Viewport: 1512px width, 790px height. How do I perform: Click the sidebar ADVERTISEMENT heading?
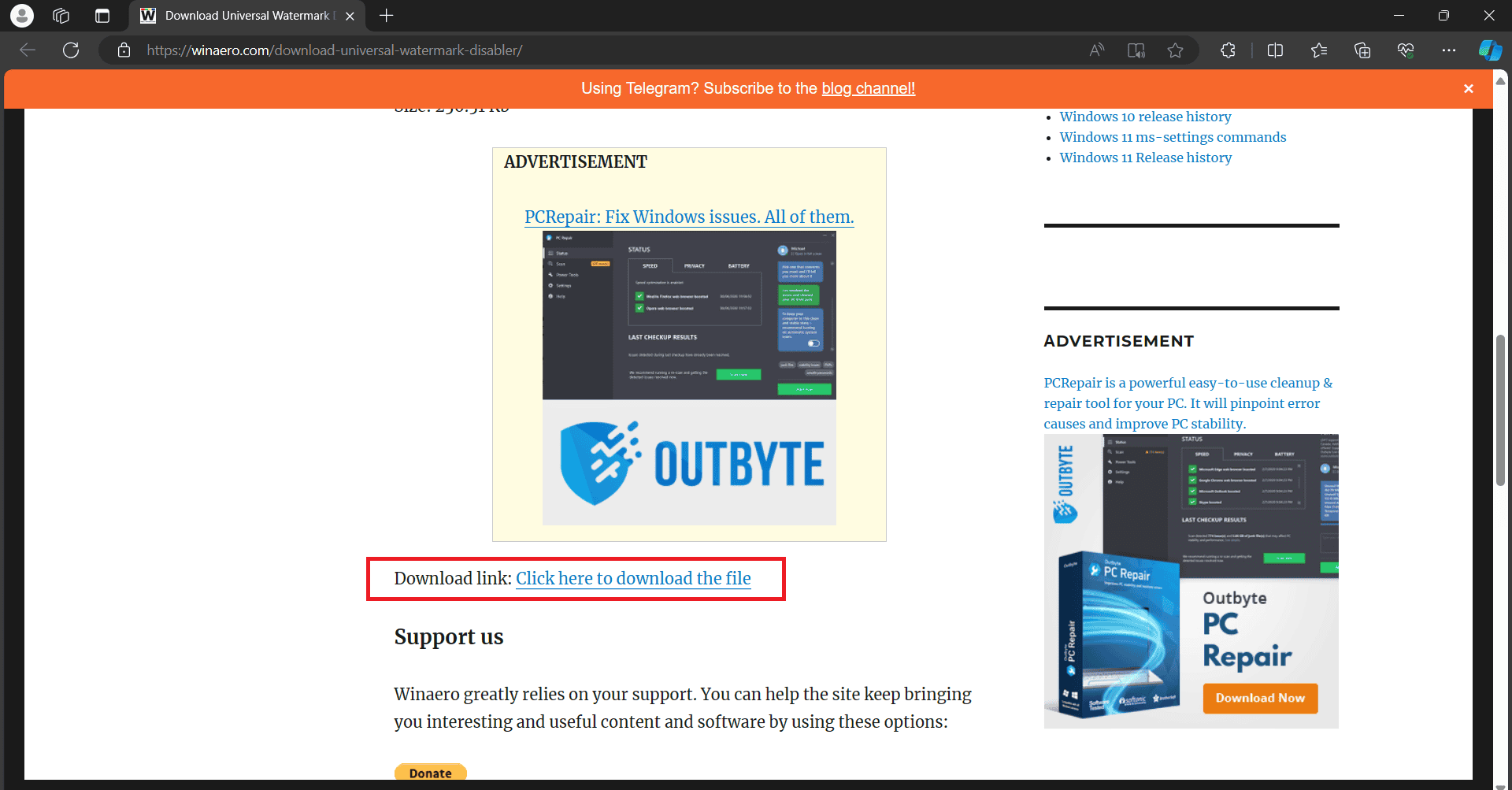click(1118, 341)
